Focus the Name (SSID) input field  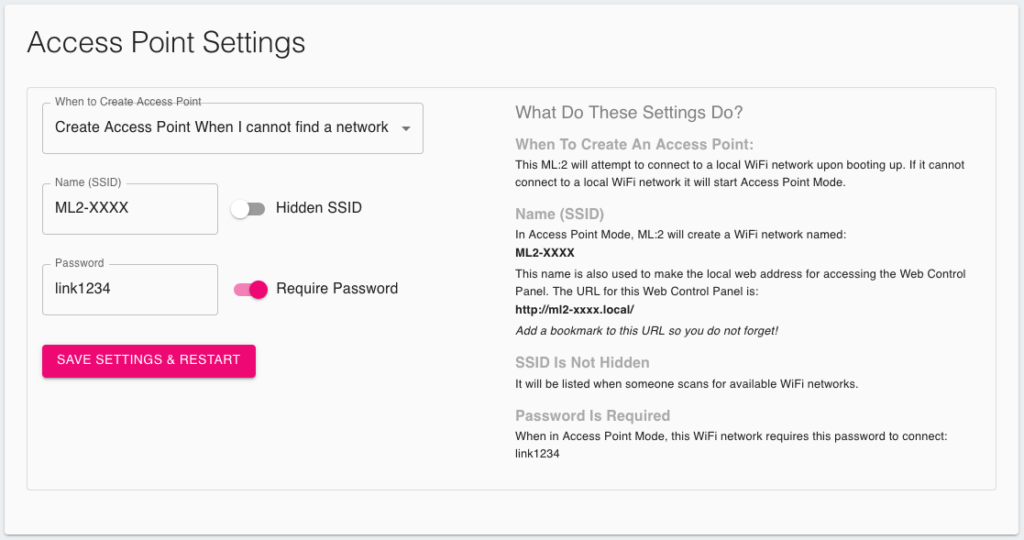point(130,208)
